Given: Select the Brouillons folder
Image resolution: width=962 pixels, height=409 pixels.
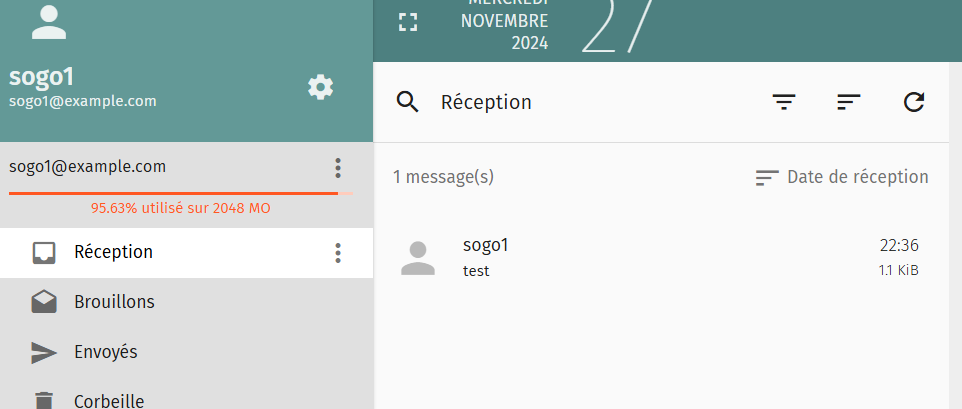Looking at the screenshot, I should [187, 302].
